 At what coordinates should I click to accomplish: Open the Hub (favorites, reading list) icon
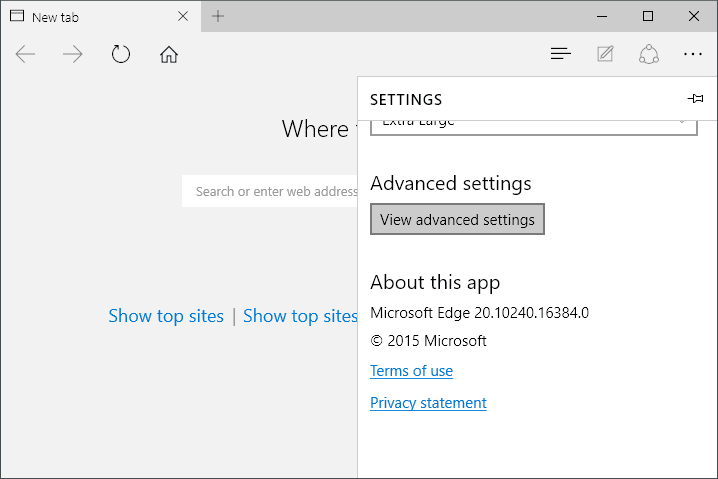point(560,54)
